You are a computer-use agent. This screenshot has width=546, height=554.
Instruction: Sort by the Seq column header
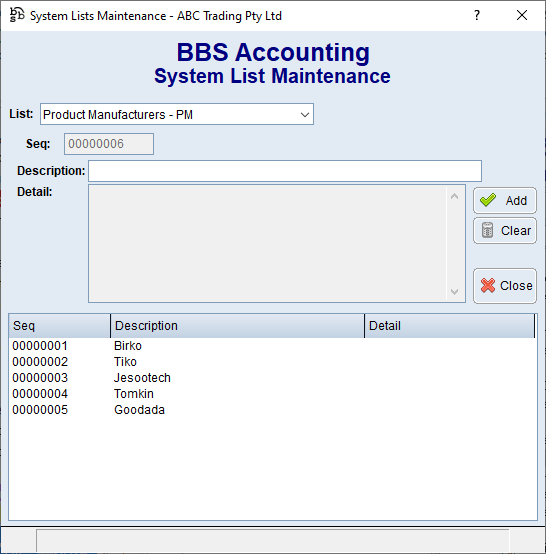pyautogui.click(x=59, y=326)
